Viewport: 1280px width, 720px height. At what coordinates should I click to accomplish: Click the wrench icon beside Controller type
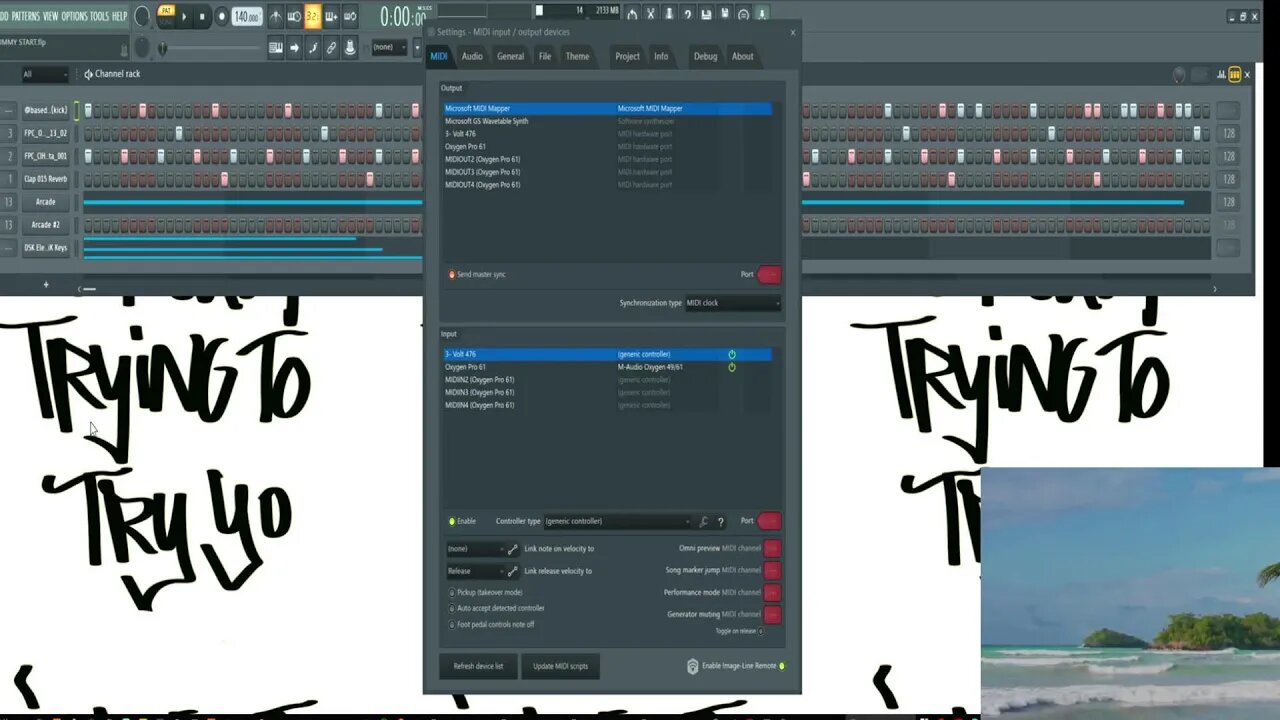tap(704, 522)
